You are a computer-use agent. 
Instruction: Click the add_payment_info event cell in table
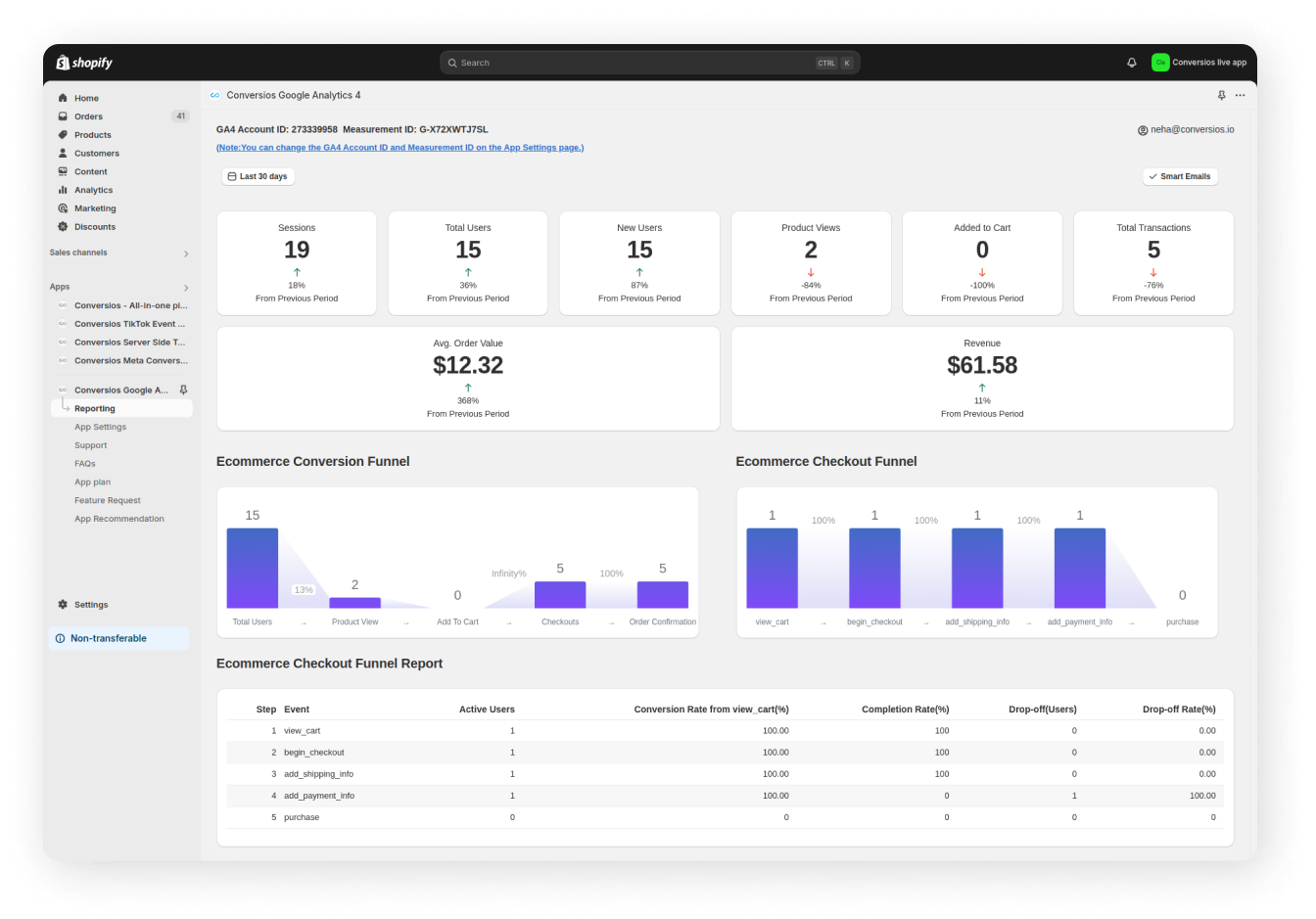319,796
